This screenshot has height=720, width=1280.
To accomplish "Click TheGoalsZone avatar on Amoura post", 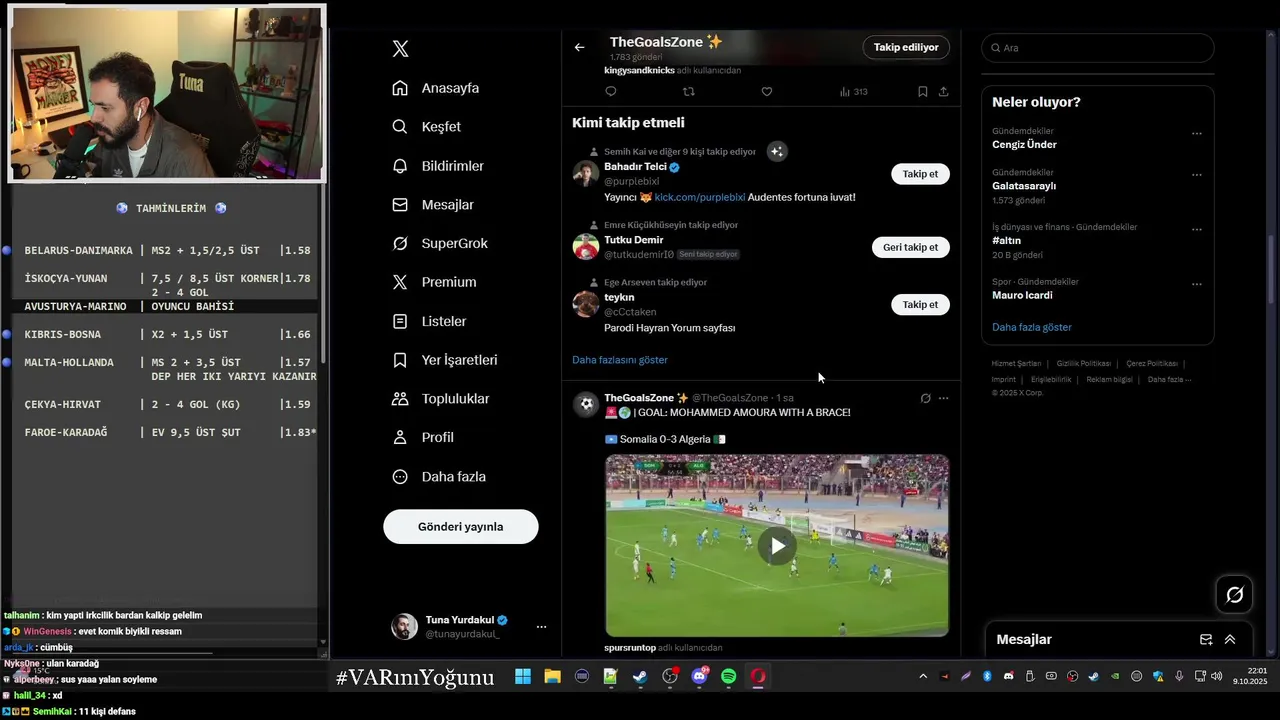I will point(586,405).
